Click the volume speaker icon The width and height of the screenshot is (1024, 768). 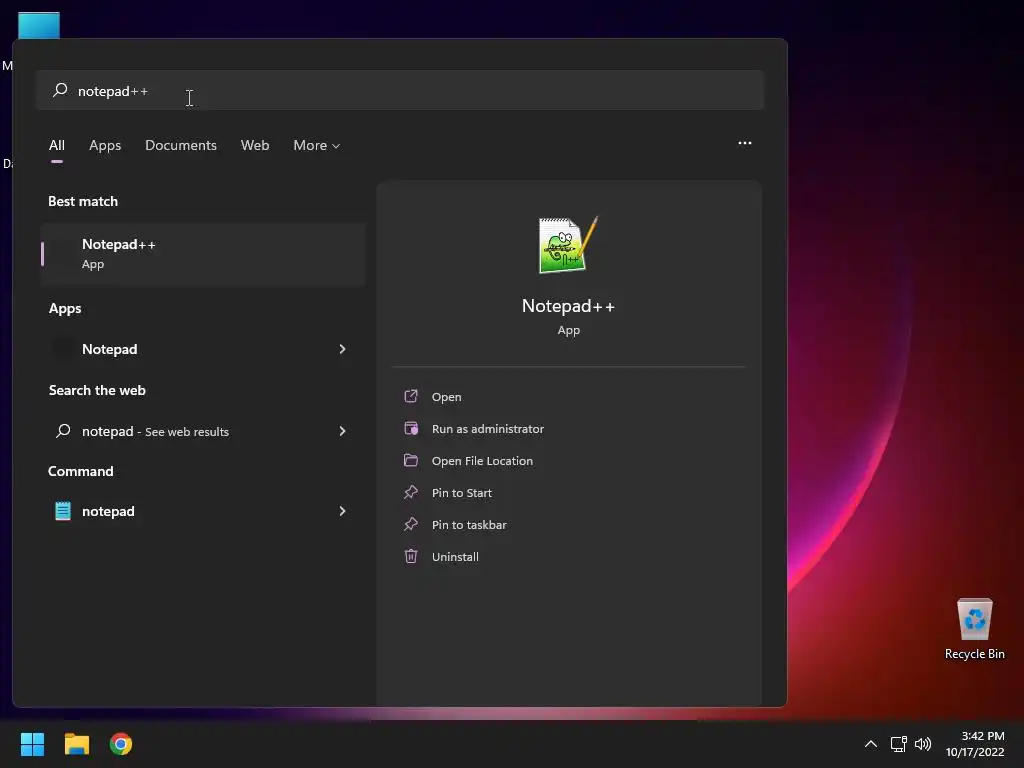pos(923,744)
